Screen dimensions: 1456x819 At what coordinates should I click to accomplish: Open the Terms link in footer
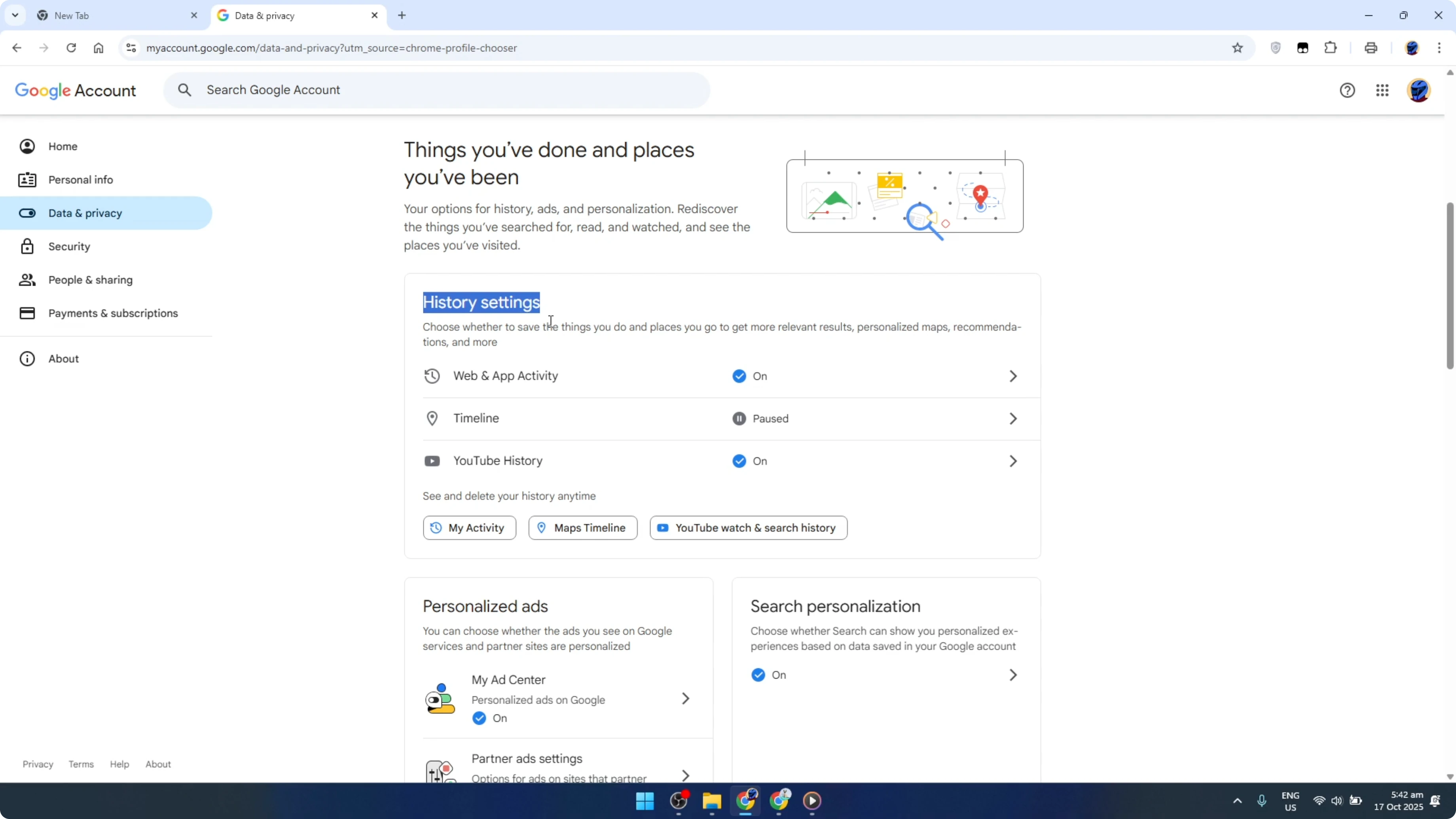(81, 764)
